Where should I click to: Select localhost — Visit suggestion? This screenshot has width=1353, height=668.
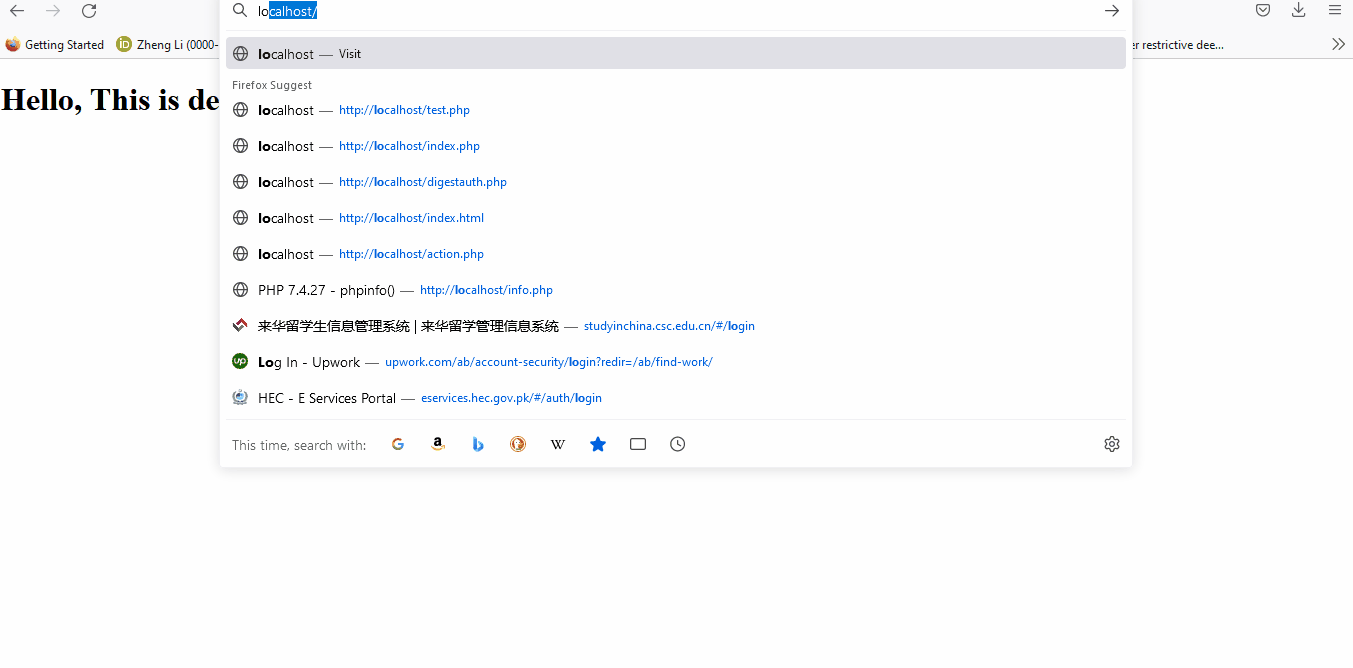pos(676,53)
